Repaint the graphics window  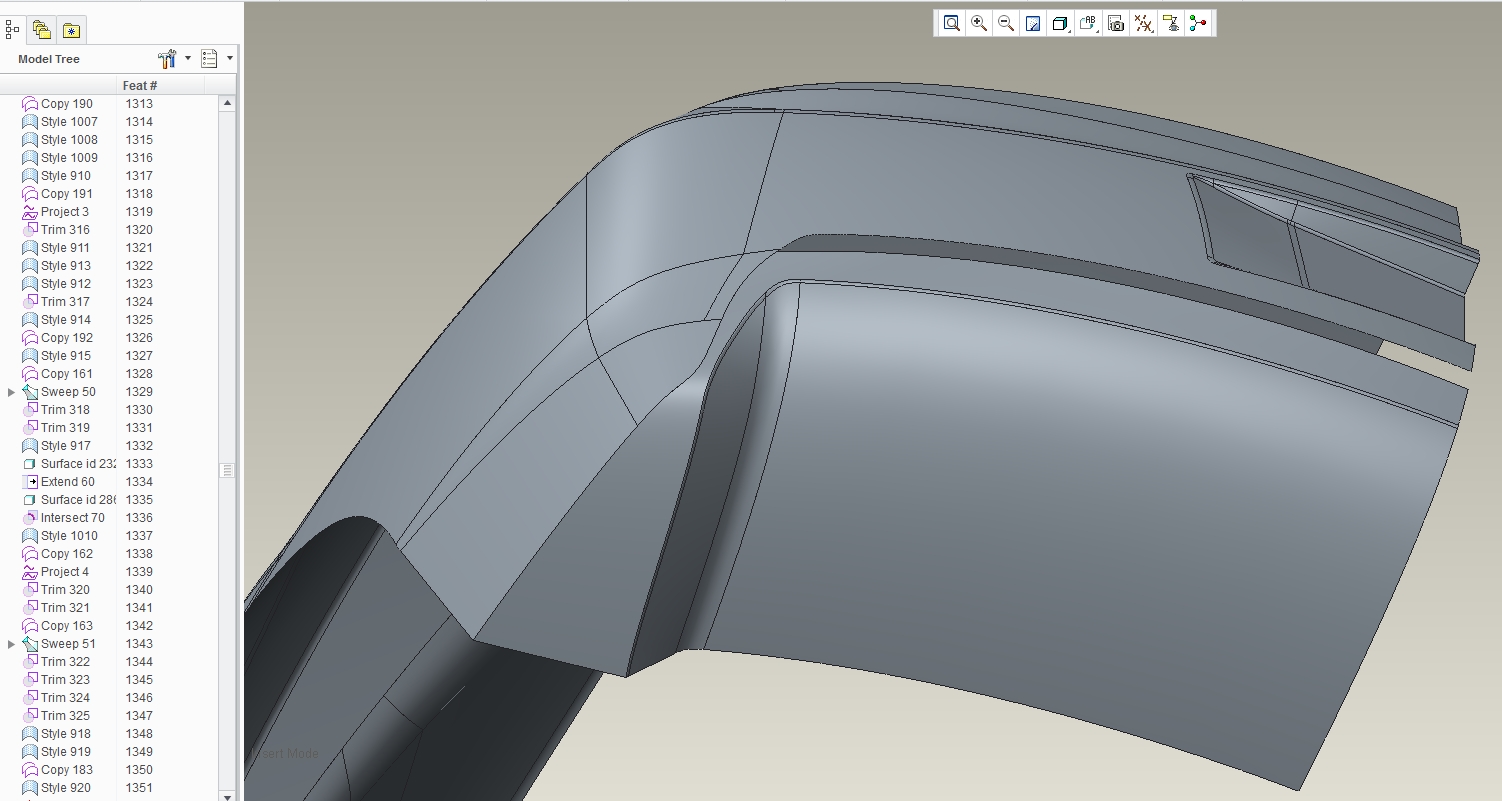[1034, 23]
